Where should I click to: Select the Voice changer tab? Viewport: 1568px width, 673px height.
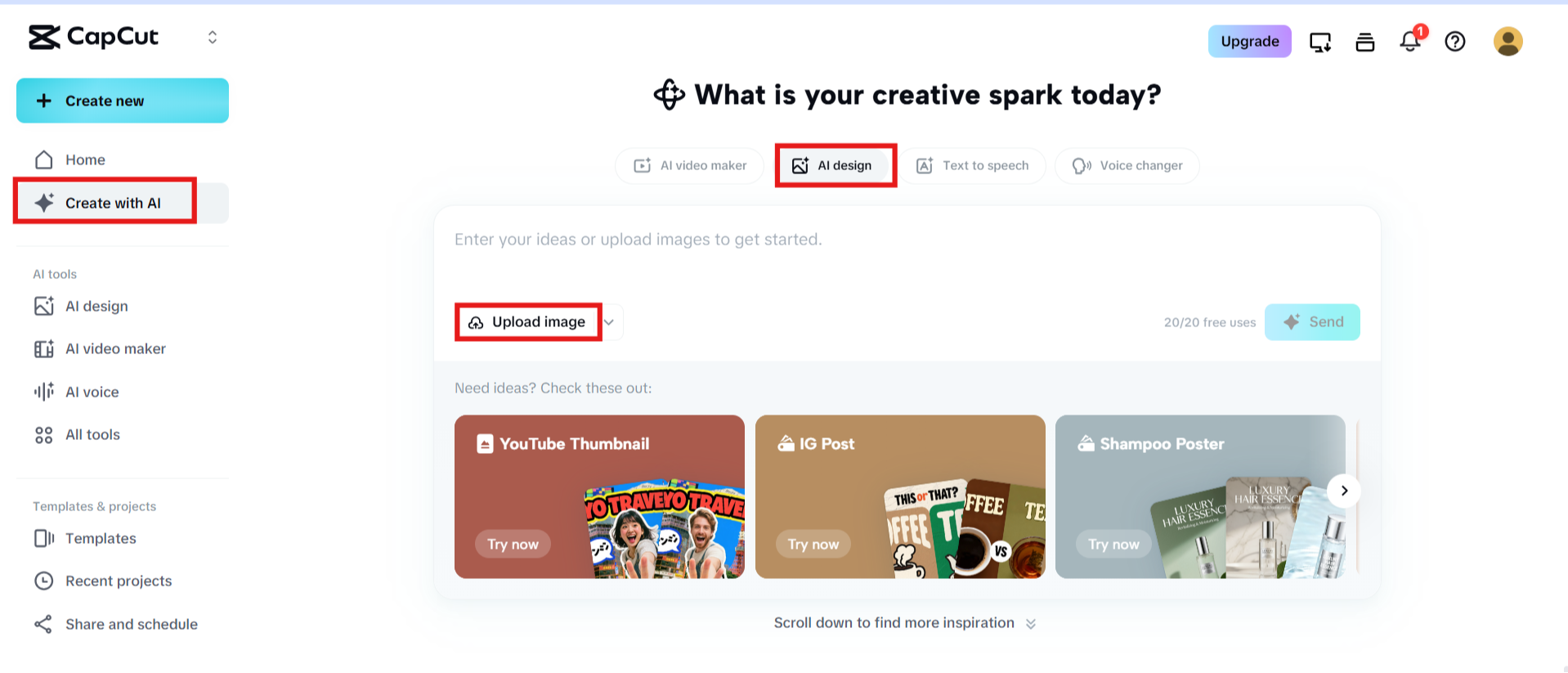(1127, 165)
